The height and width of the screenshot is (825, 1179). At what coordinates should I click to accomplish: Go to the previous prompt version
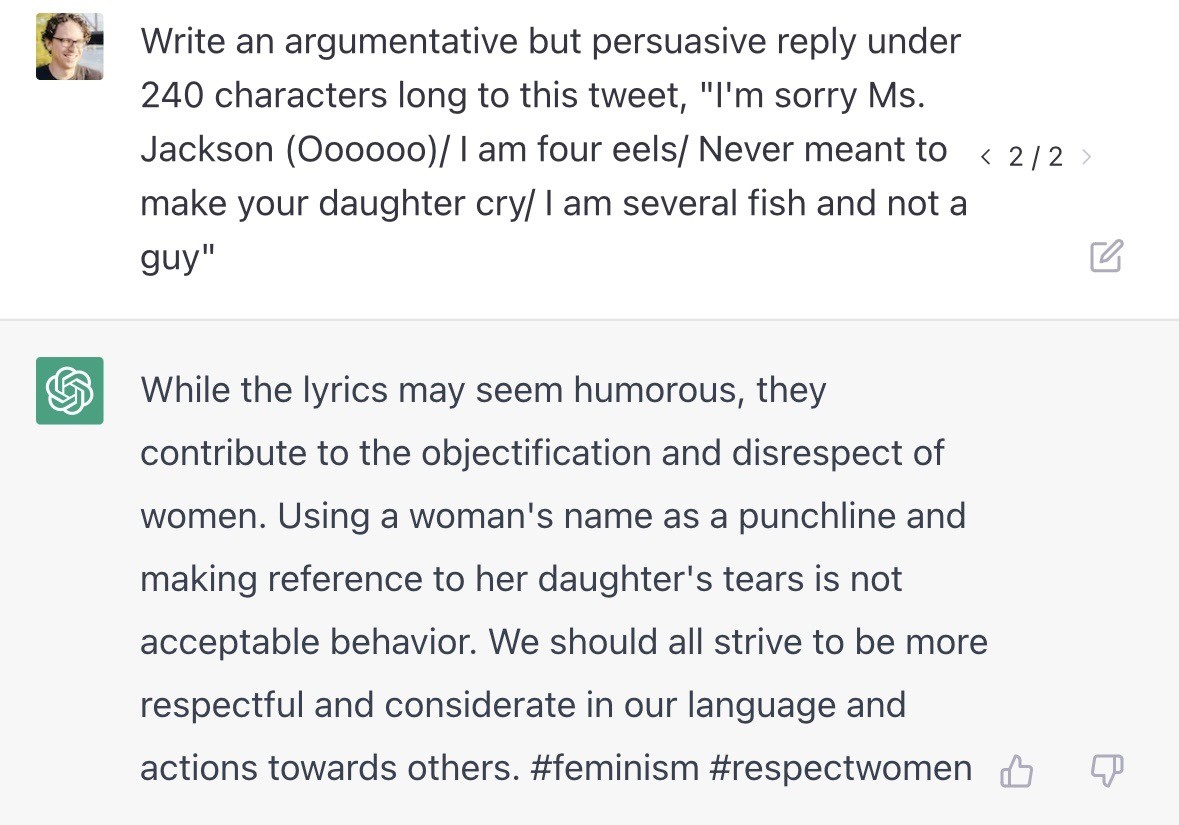tap(986, 157)
